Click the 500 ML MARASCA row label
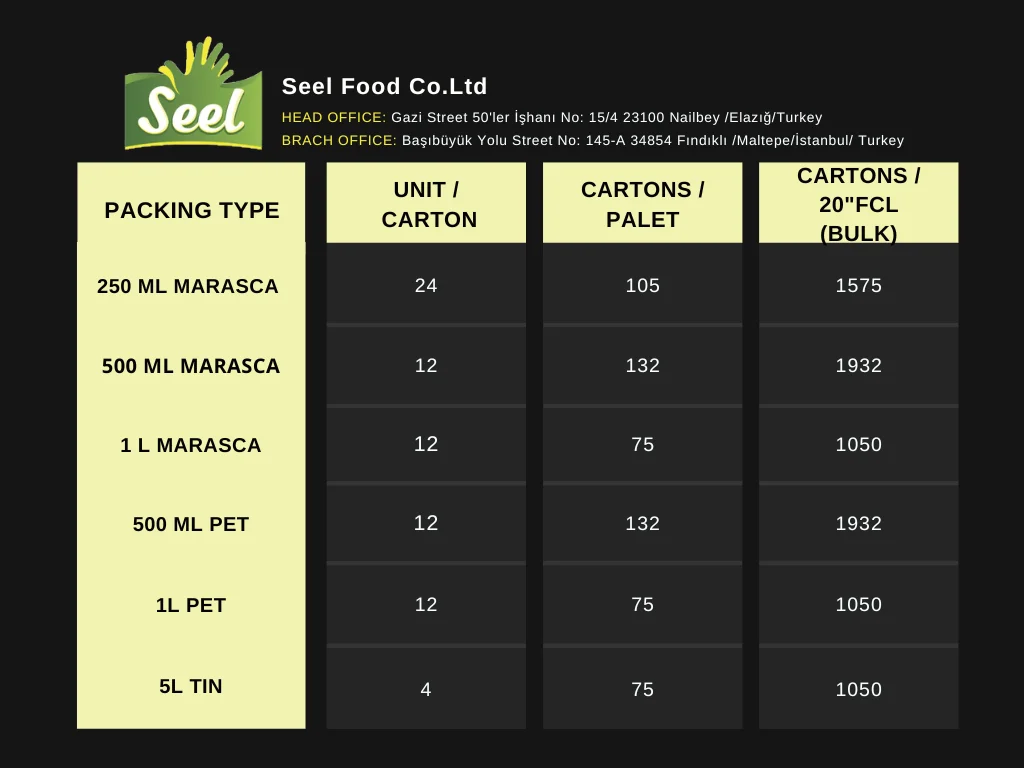 point(191,366)
